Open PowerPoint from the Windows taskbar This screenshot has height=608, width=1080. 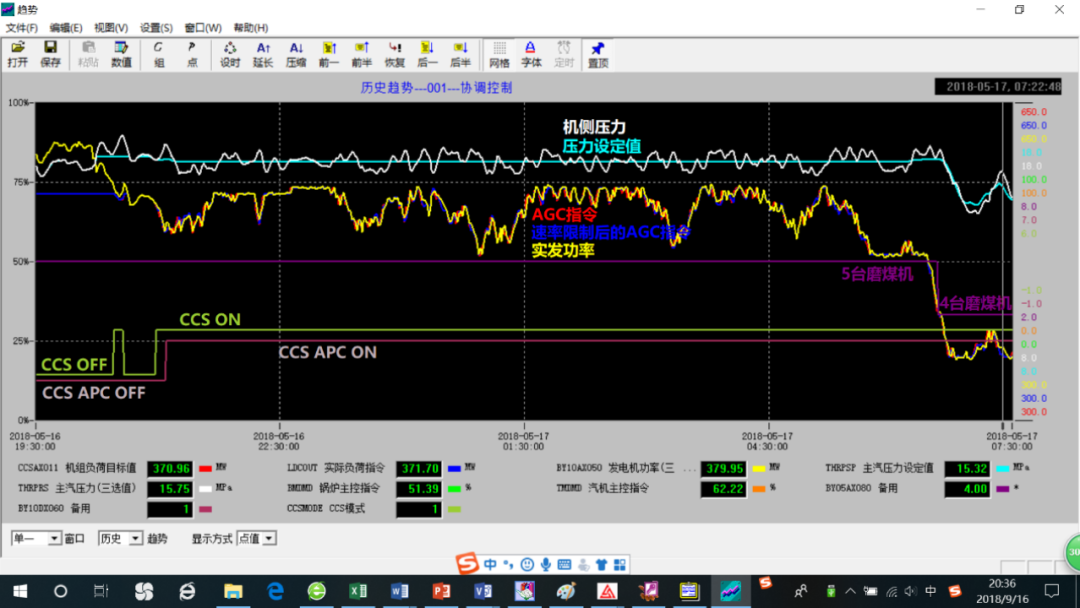point(441,591)
